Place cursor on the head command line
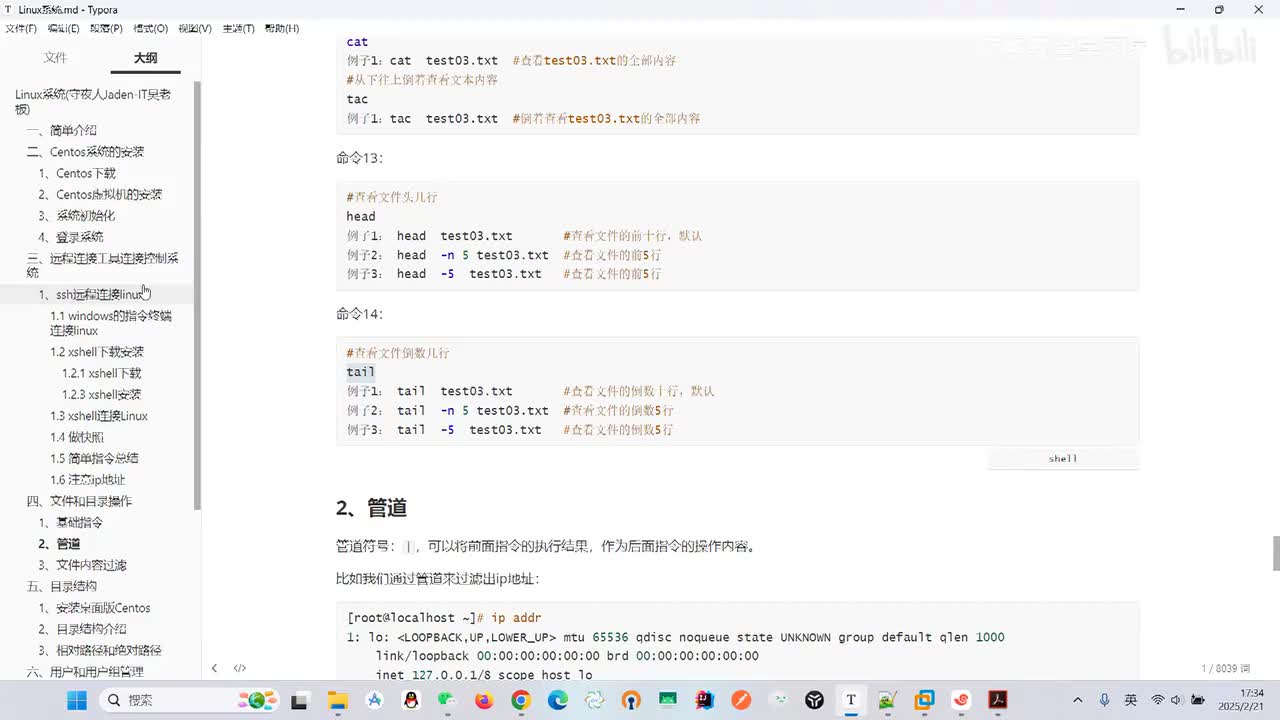This screenshot has width=1280, height=720. [x=361, y=216]
